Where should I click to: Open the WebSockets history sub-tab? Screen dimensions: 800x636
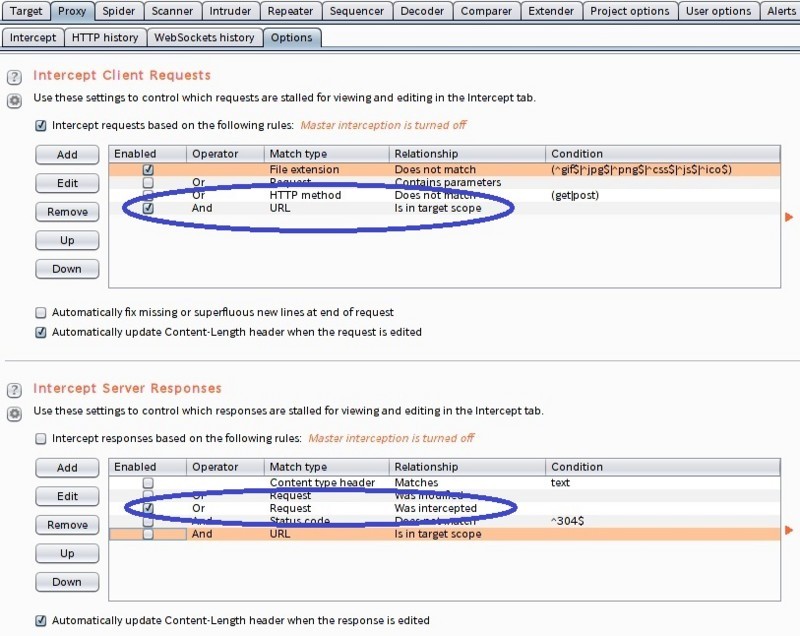205,38
